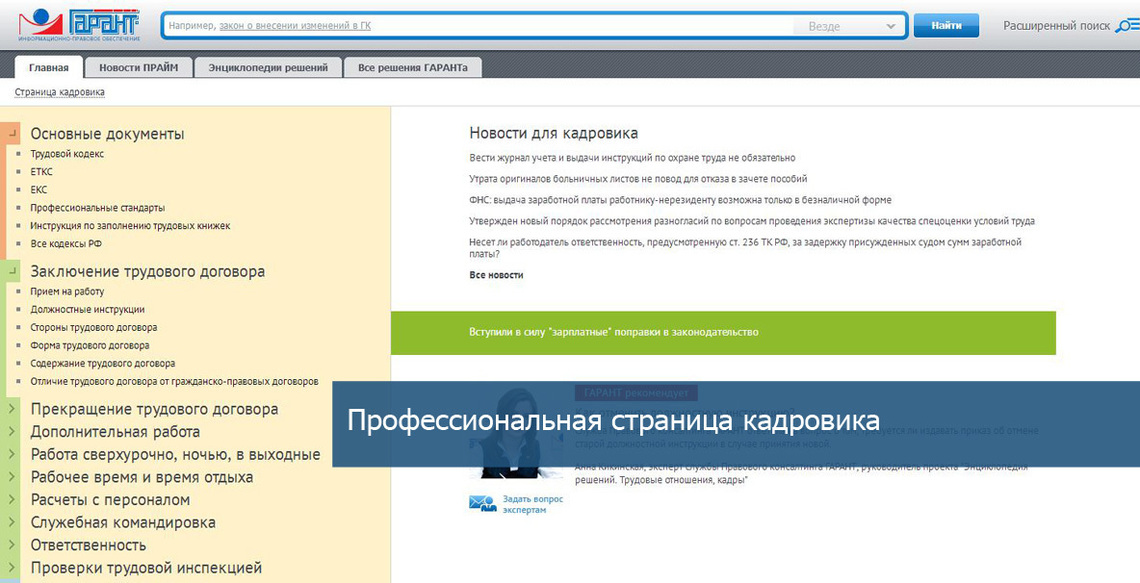The height and width of the screenshot is (583, 1140).
Task: Open the Форма трудового договора link
Action: tap(89, 345)
